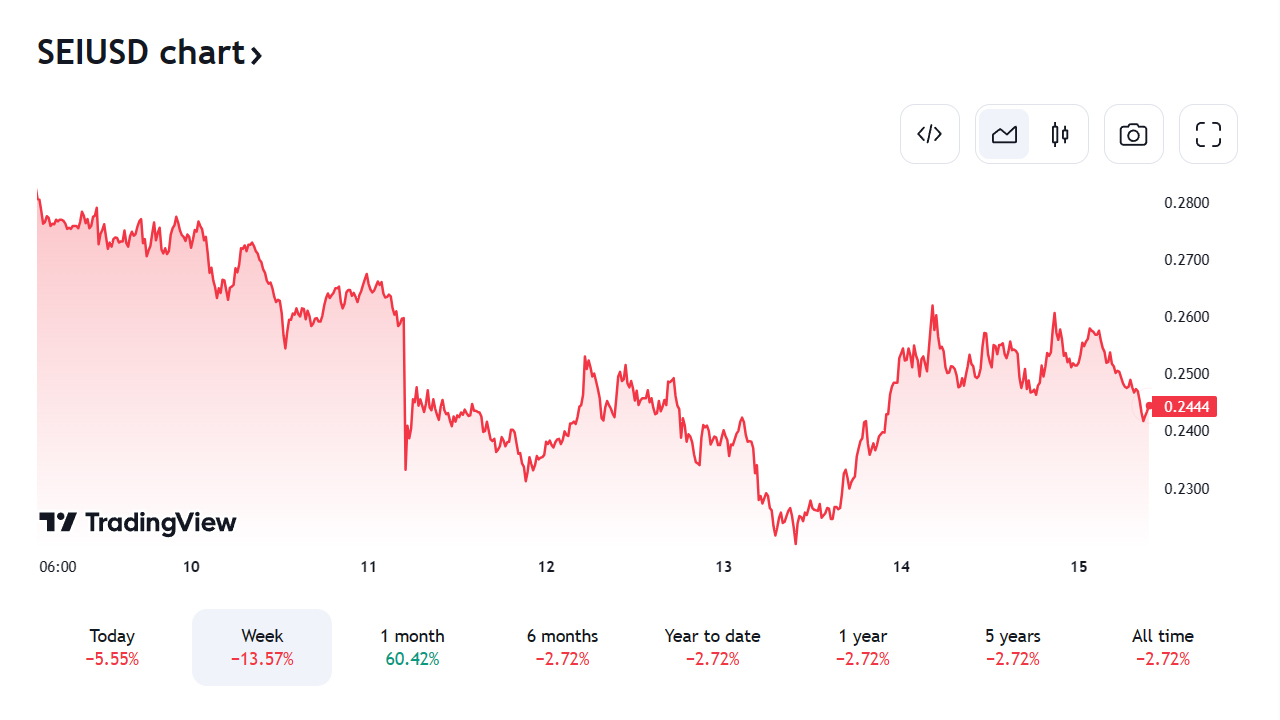Click the date 13 axis label
Viewport: 1280px width, 720px height.
point(724,567)
